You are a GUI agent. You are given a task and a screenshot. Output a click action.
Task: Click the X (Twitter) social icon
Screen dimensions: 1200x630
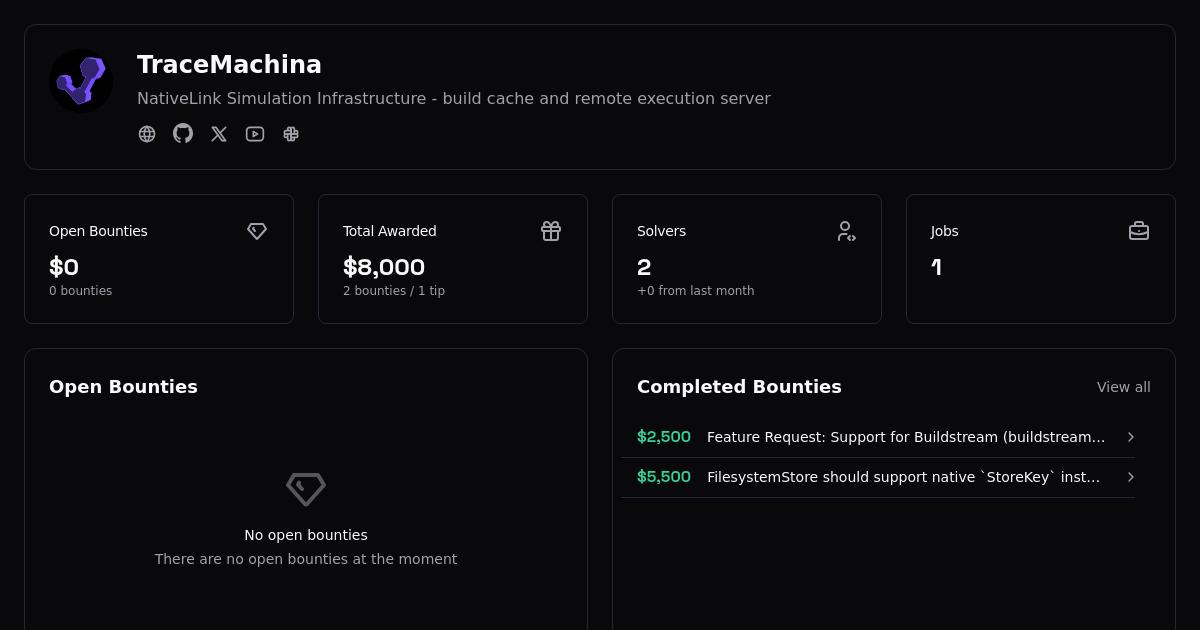point(219,134)
